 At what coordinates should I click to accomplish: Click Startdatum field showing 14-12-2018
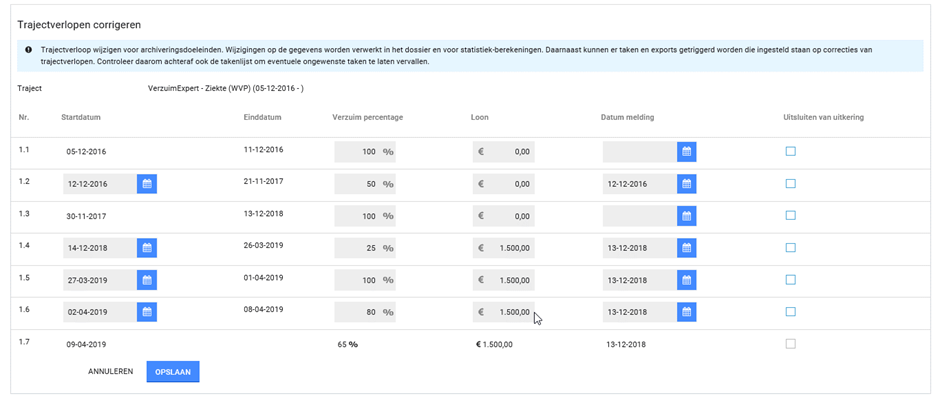98,248
